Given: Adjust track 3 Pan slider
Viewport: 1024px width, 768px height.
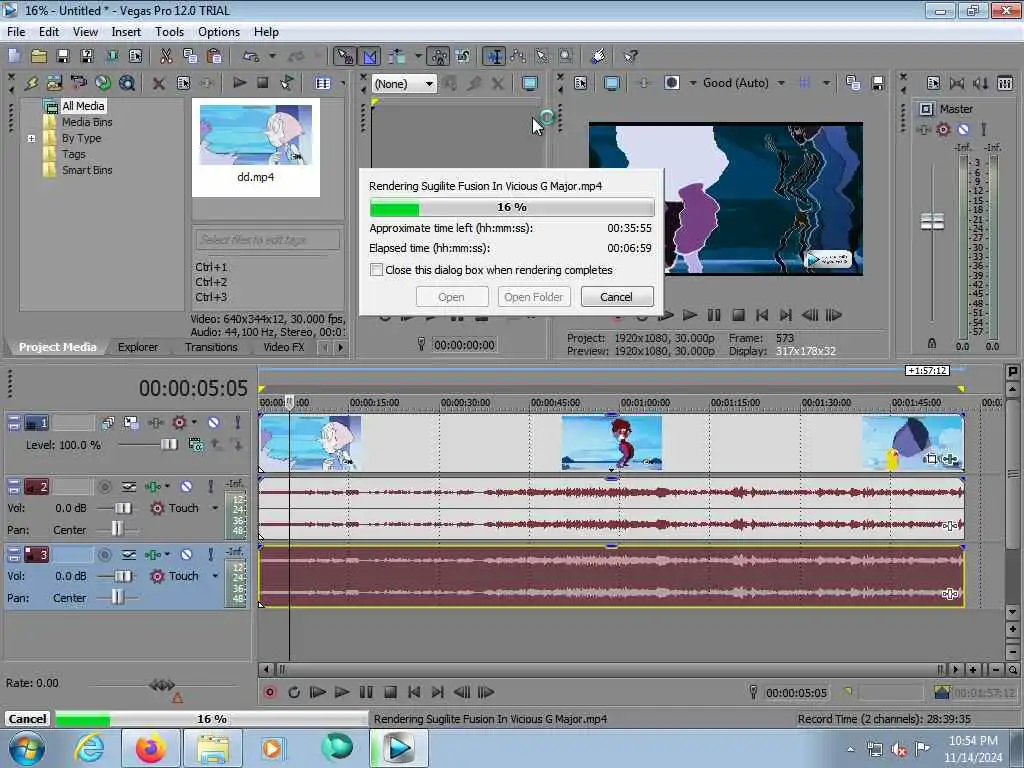Looking at the screenshot, I should 118,598.
